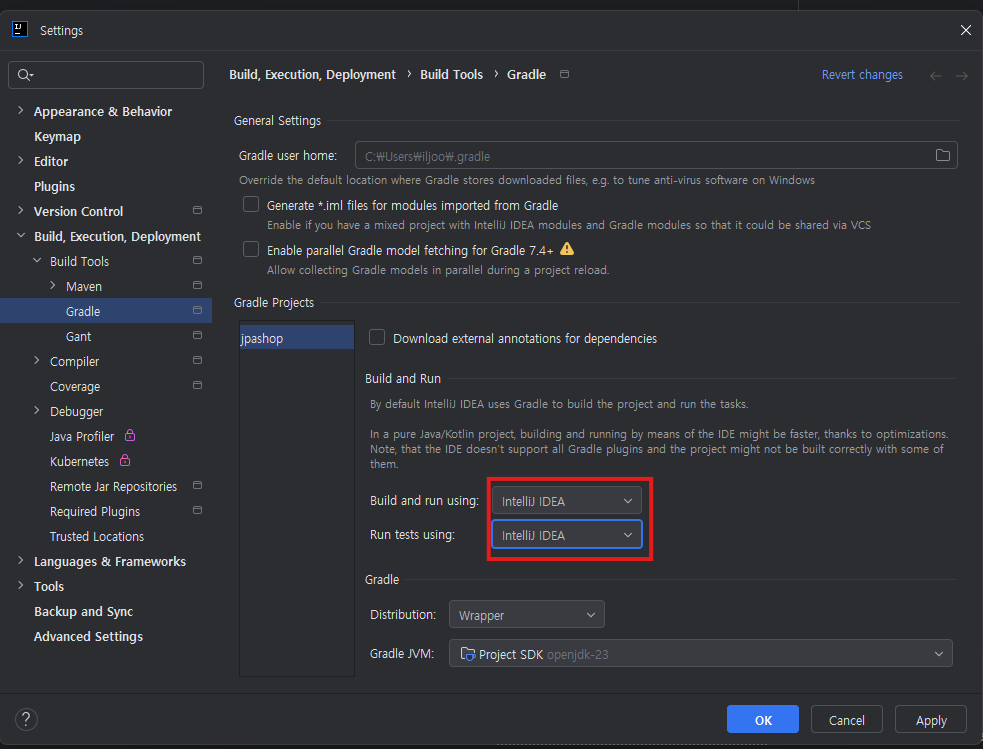Click the project marker icon in the Gradle row
The width and height of the screenshot is (983, 749).
pos(197,310)
